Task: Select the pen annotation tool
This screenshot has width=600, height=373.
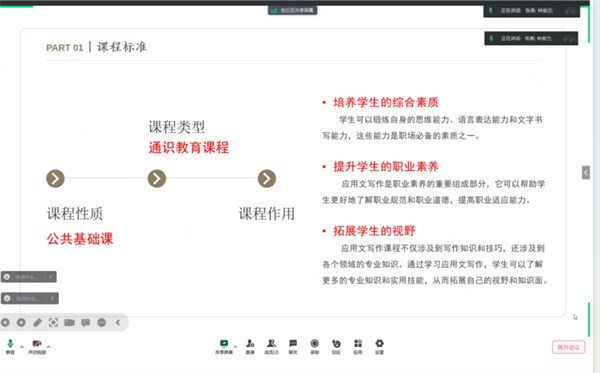Action: pyautogui.click(x=37, y=323)
